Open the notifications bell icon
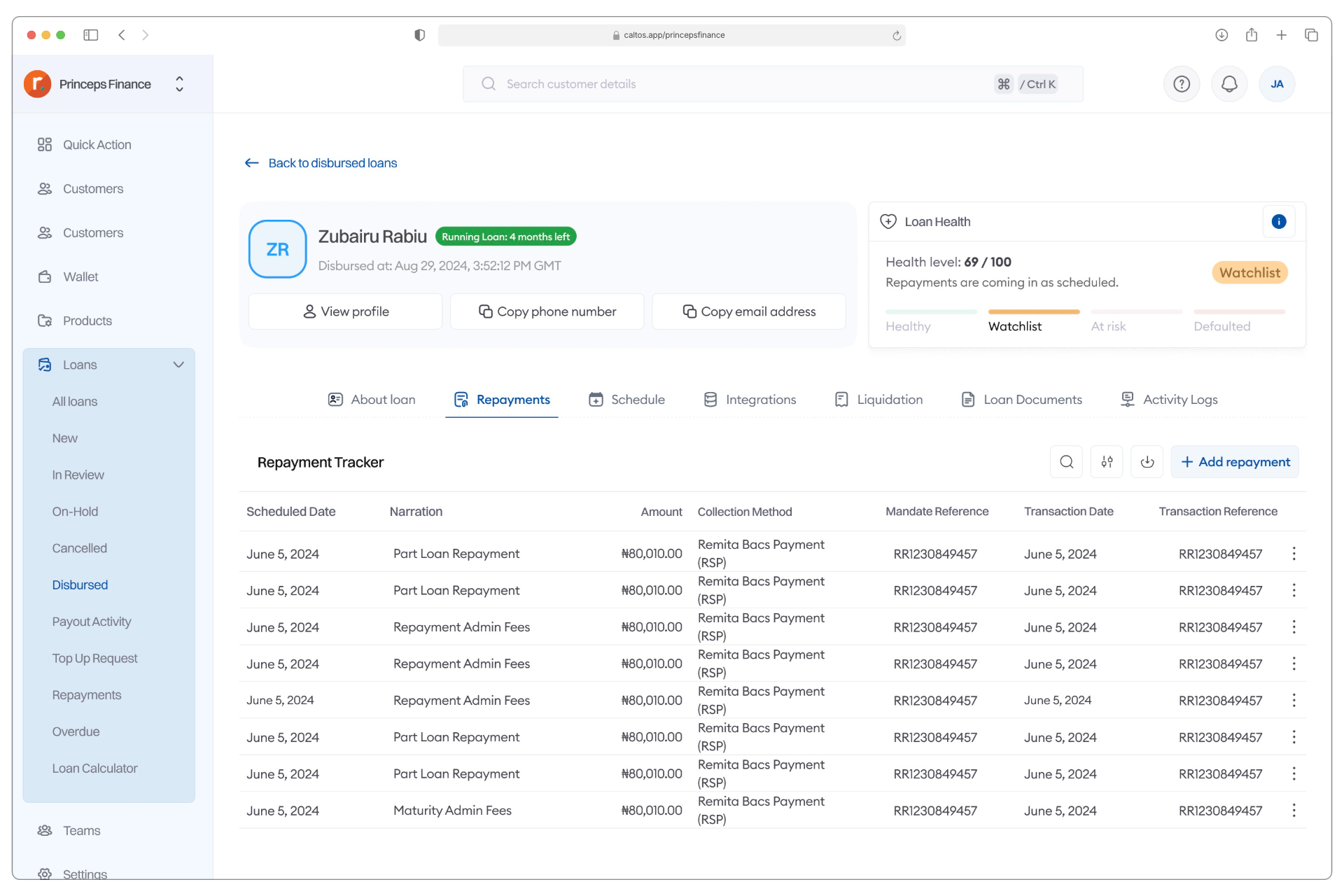Image resolution: width=1344 pixels, height=896 pixels. tap(1229, 84)
